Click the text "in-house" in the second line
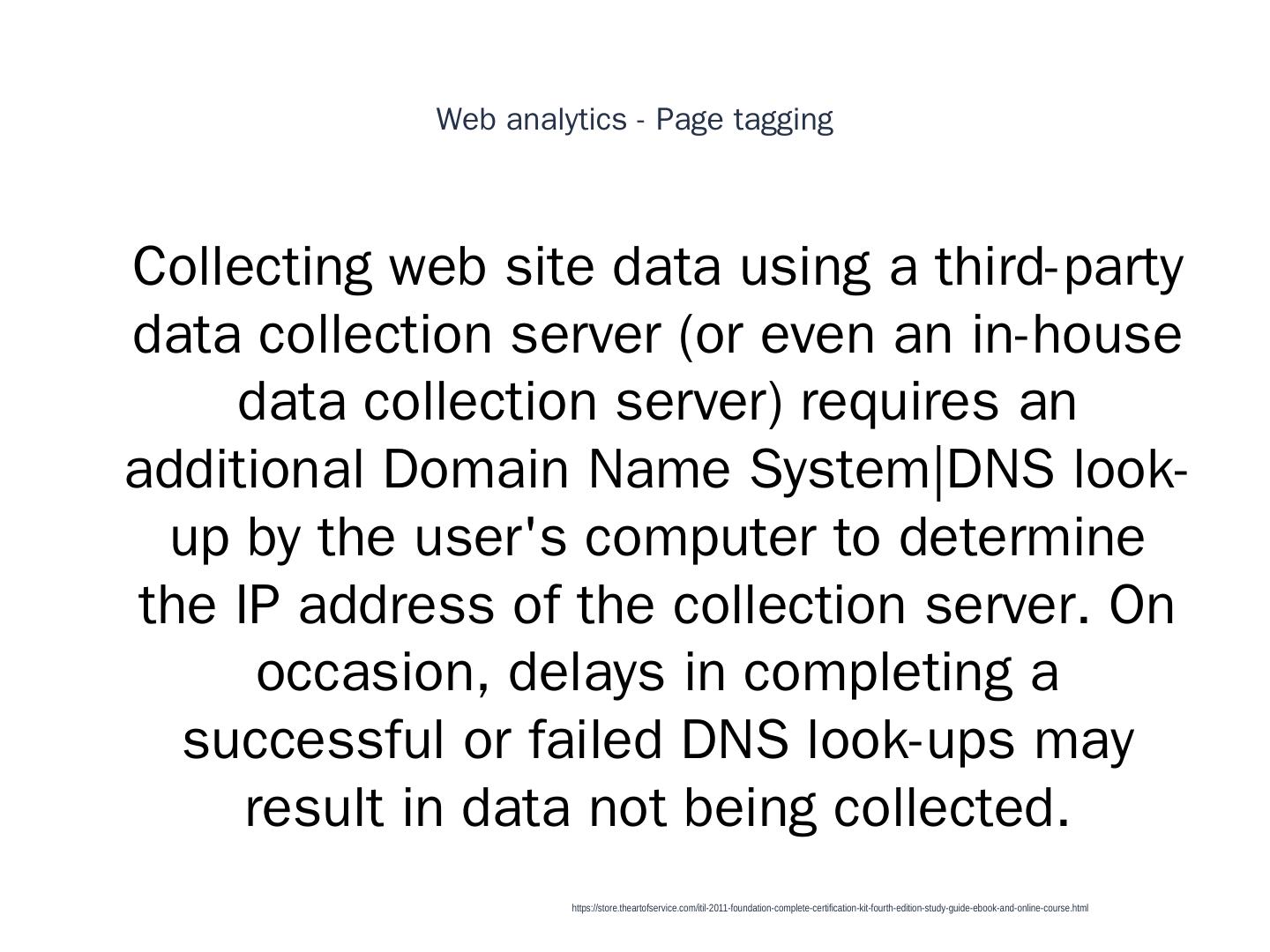This screenshot has height=952, width=1270. click(1077, 334)
